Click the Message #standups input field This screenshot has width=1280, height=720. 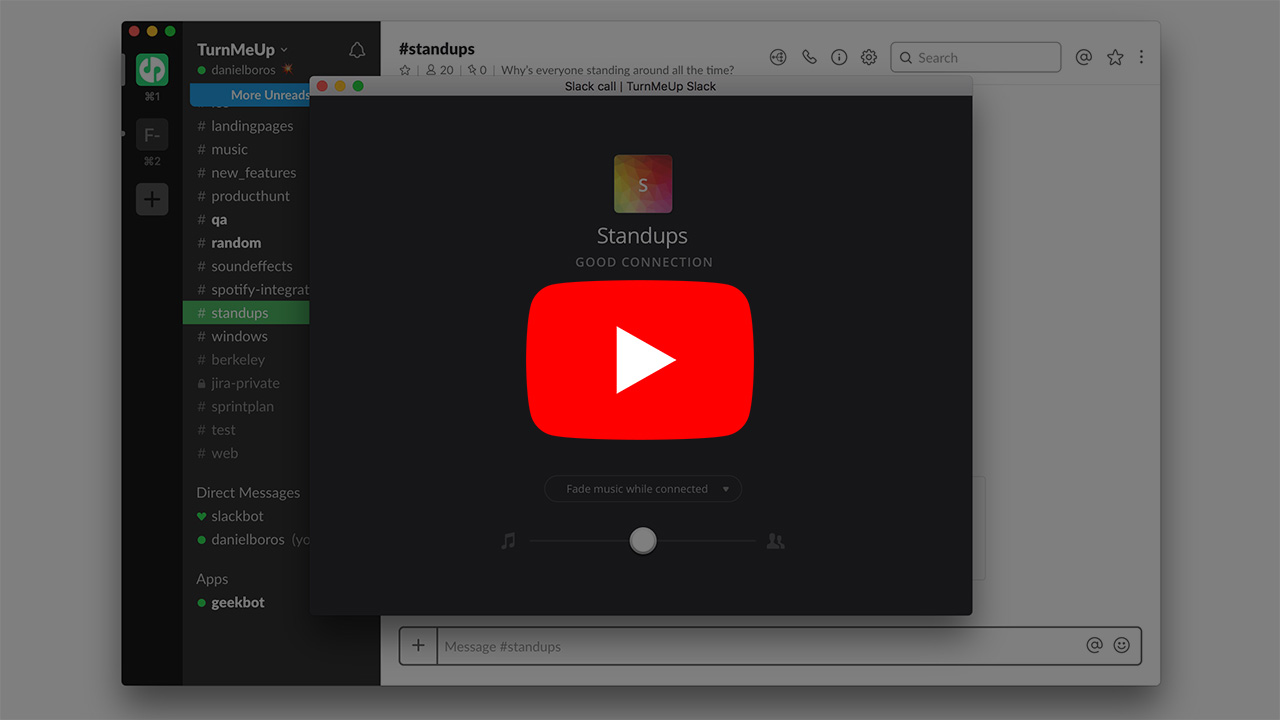[x=760, y=647]
